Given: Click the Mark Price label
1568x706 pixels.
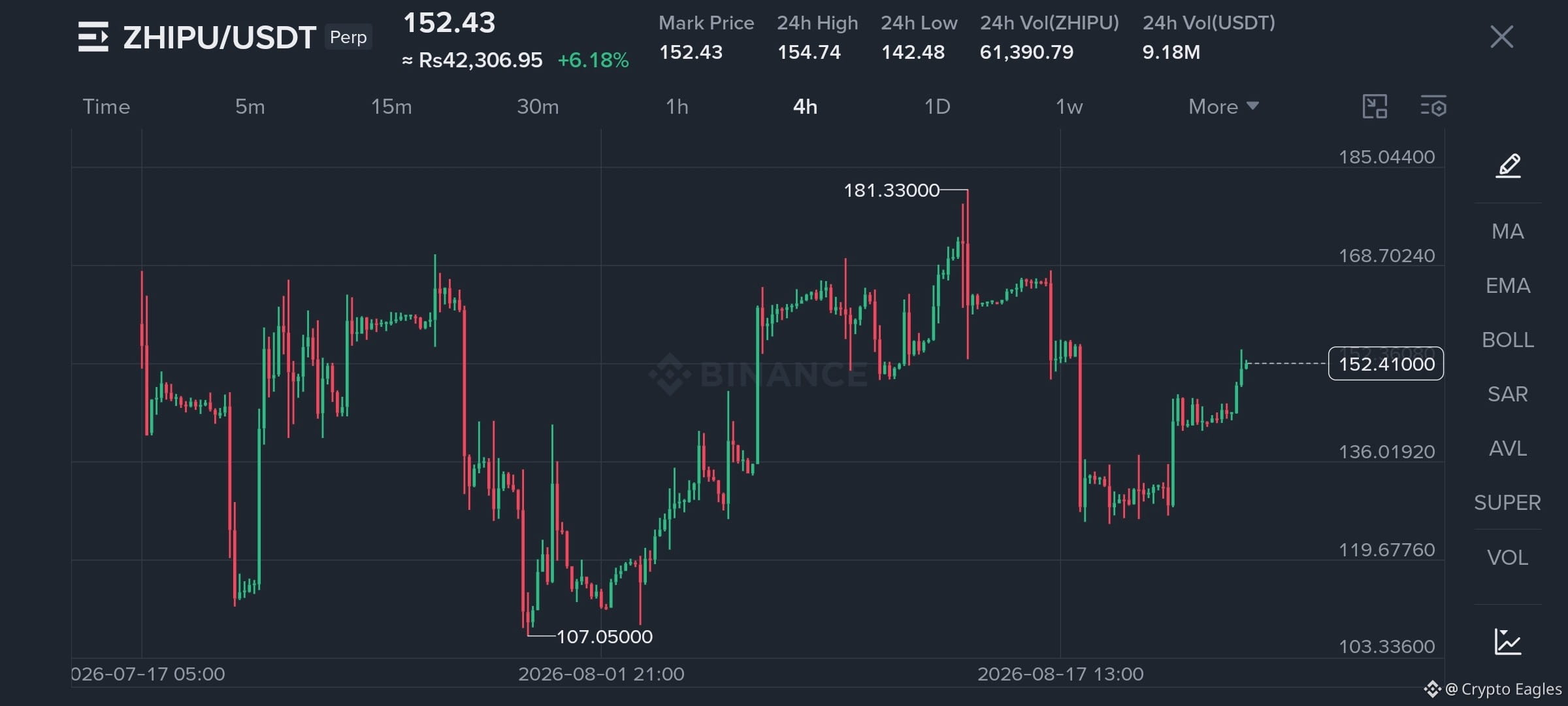Looking at the screenshot, I should click(x=706, y=23).
